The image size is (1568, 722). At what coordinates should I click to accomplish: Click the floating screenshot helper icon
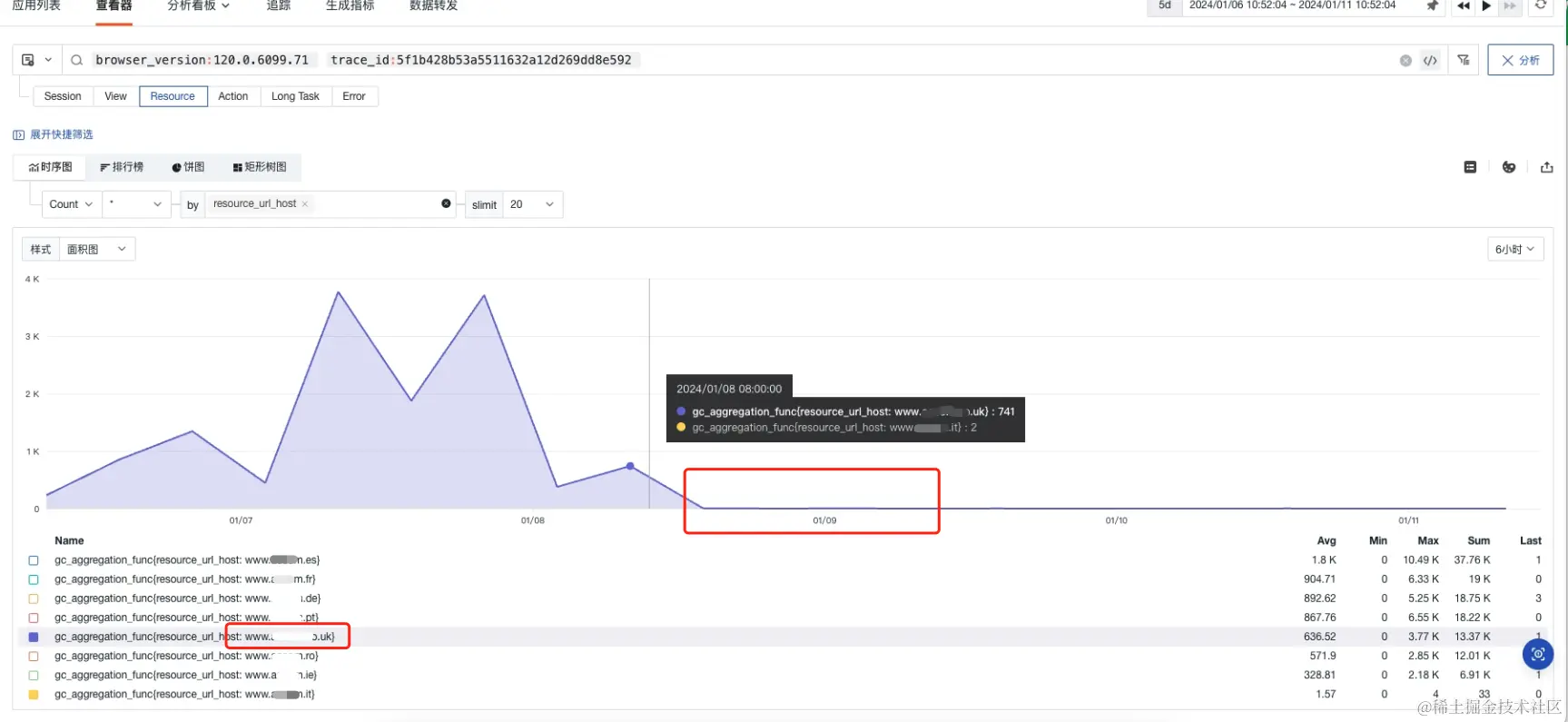pos(1538,654)
